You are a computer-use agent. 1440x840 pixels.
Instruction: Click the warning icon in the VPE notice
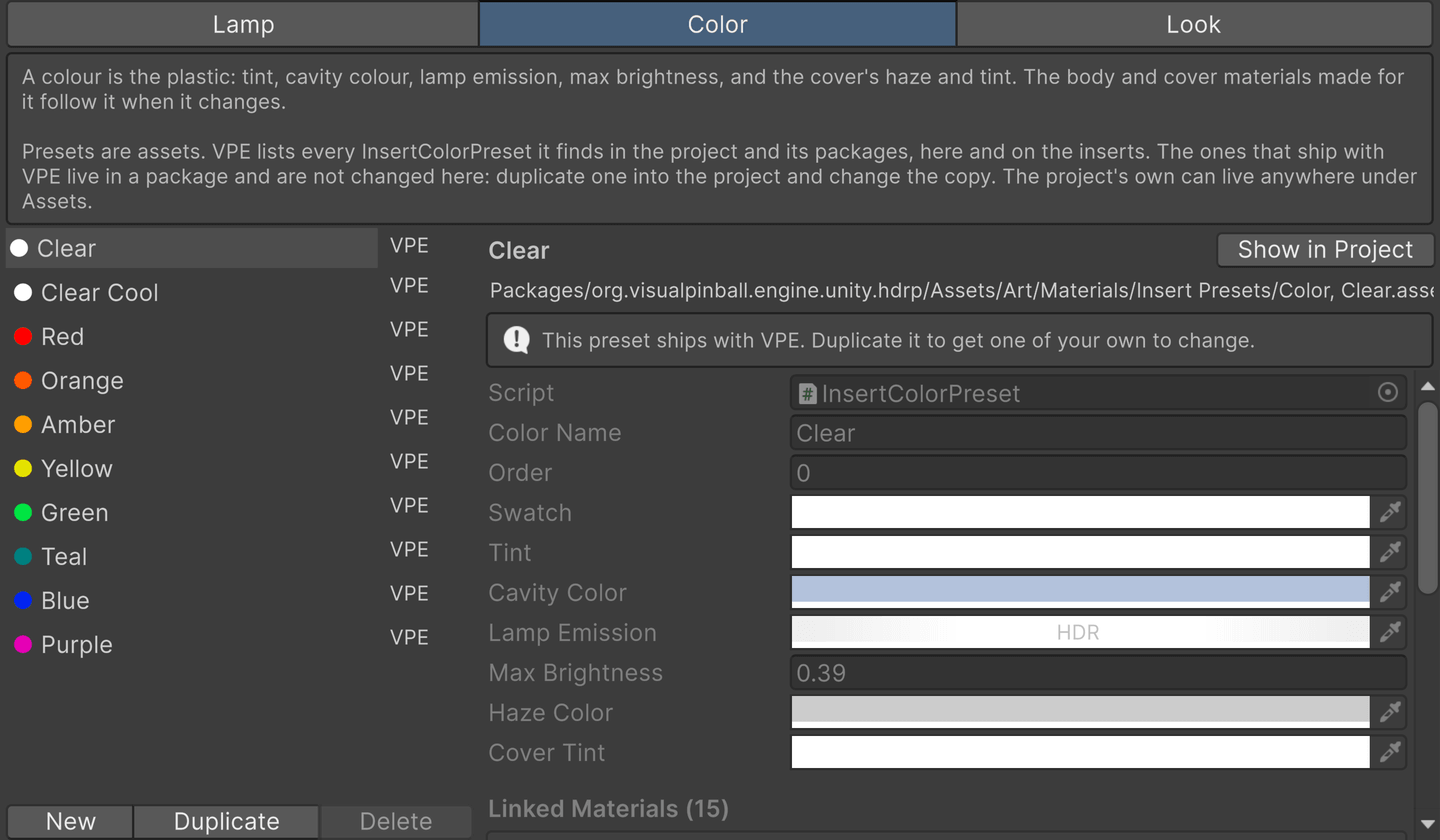click(516, 340)
